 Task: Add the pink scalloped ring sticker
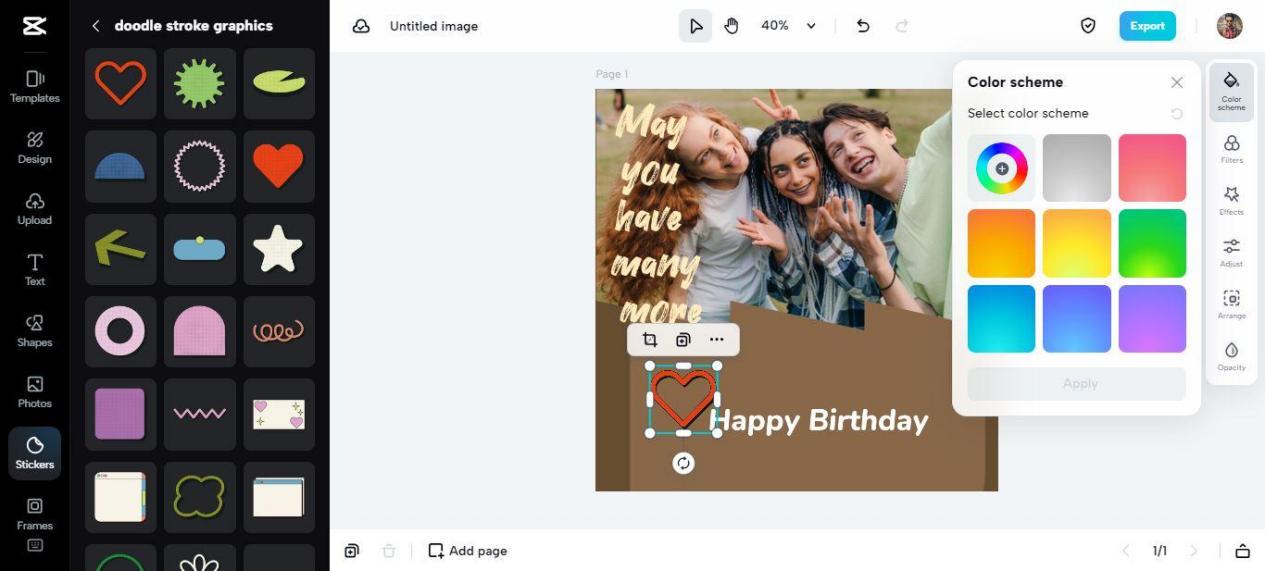pyautogui.click(x=200, y=166)
